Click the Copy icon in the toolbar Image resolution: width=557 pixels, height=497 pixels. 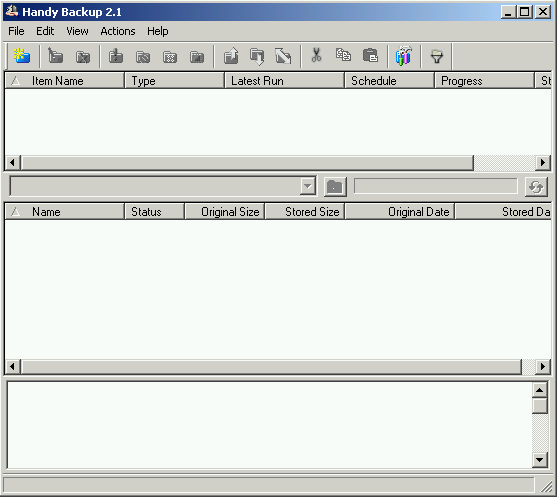[x=343, y=55]
